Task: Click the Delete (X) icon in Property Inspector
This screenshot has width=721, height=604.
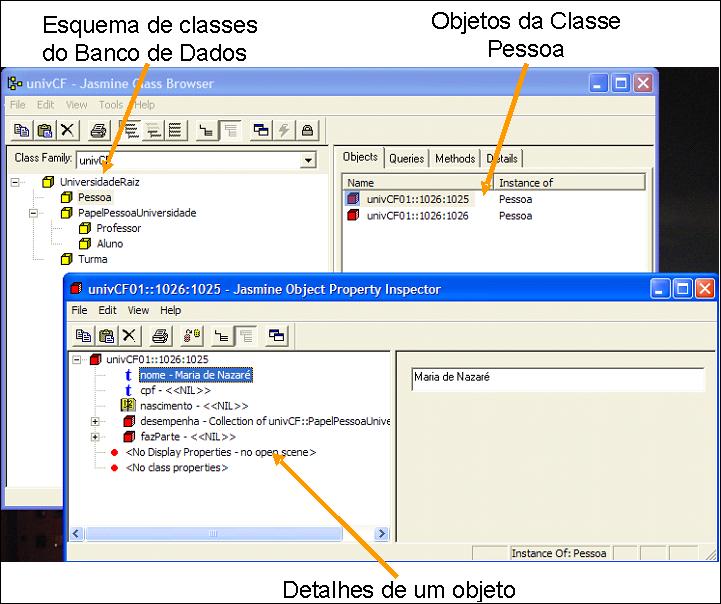Action: [129, 335]
